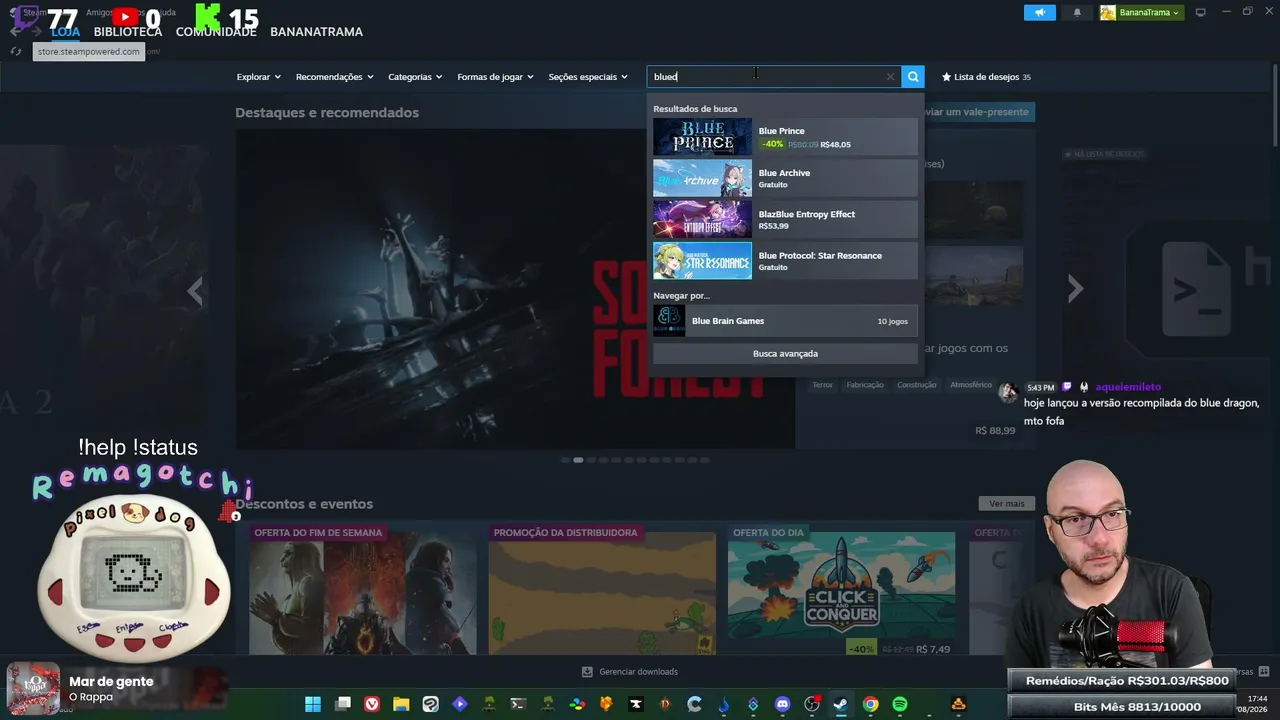Go to the previous featured carousel item
1280x720 pixels.
[195, 290]
